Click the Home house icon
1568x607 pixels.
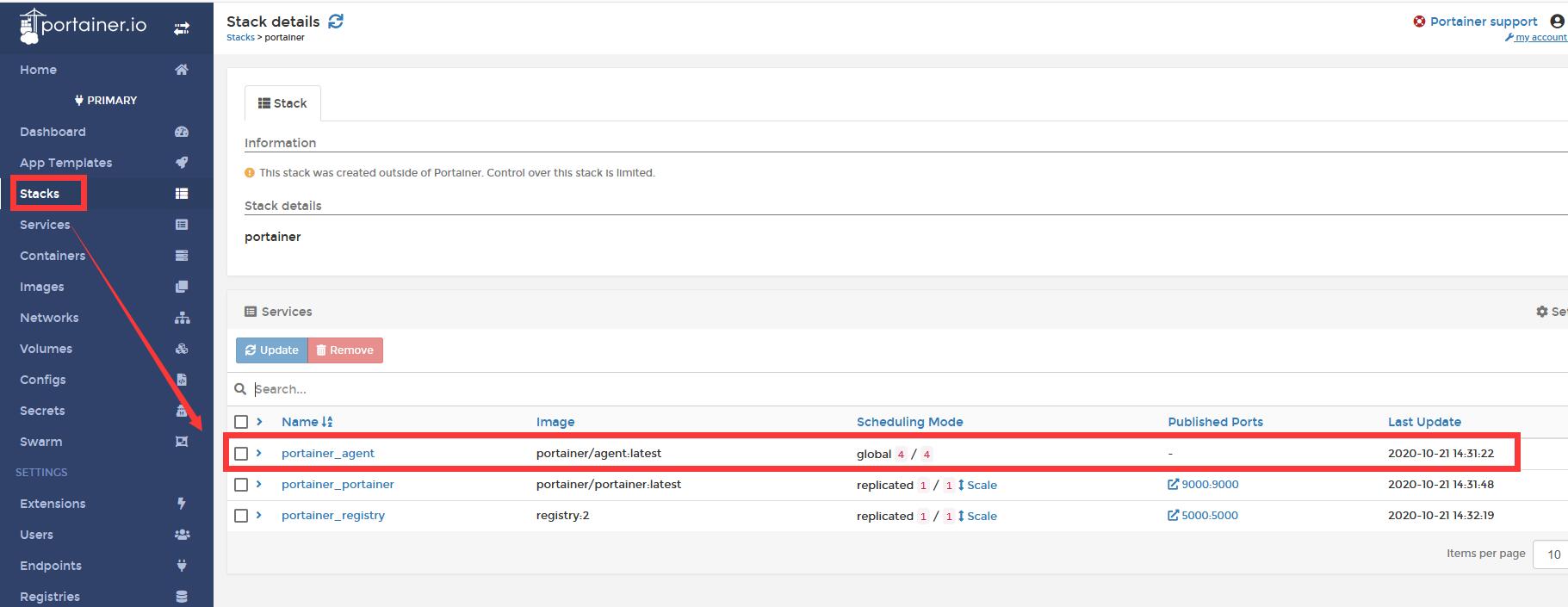(x=182, y=70)
